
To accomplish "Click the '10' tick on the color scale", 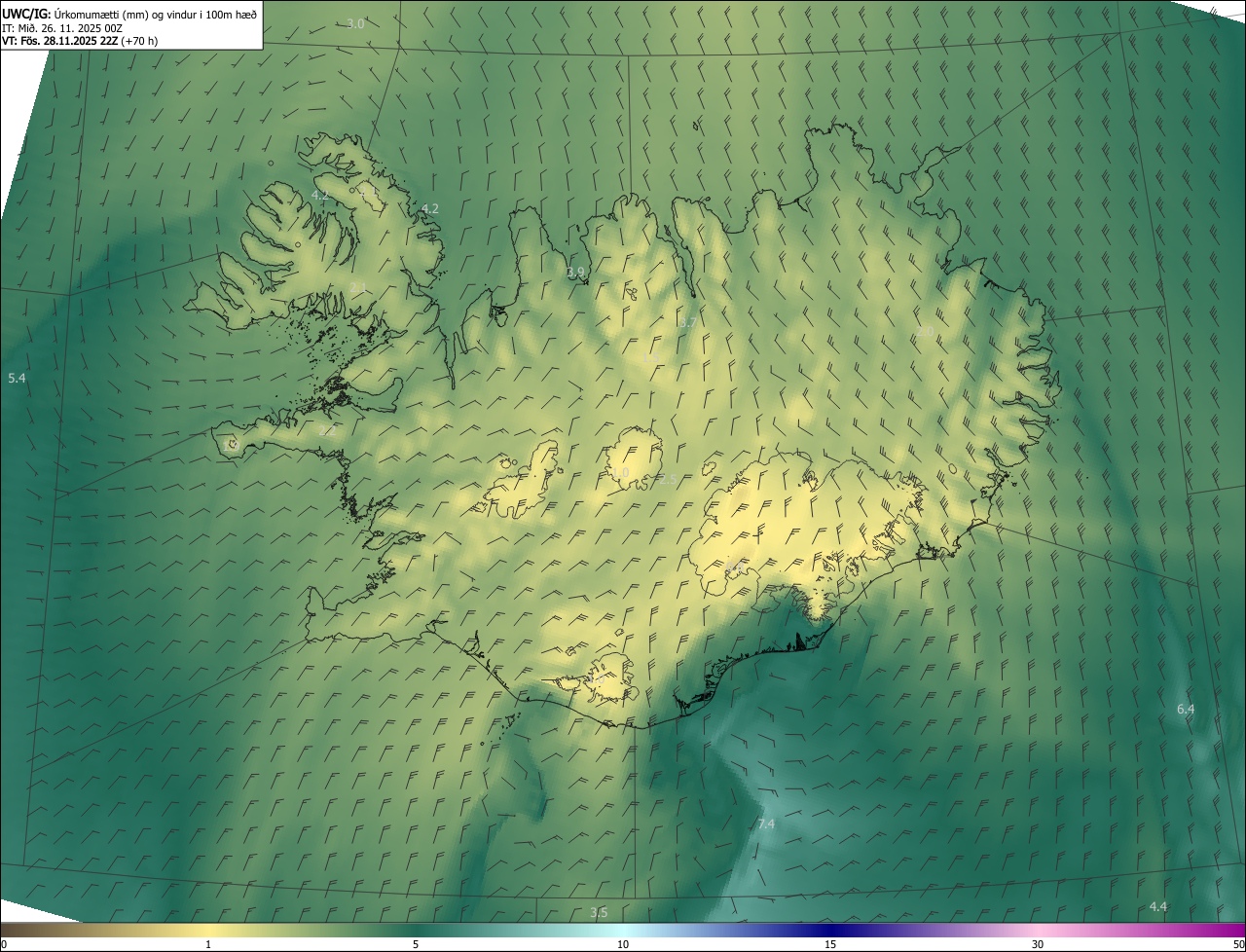I will [x=623, y=945].
